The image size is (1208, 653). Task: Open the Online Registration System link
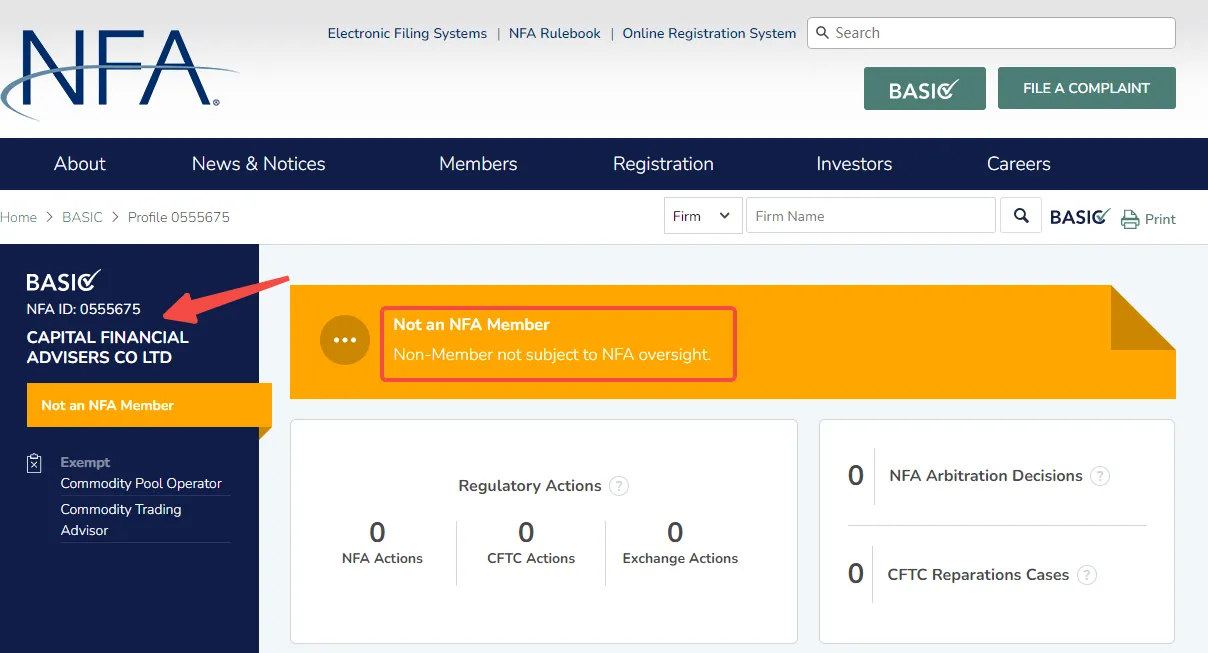(x=709, y=33)
